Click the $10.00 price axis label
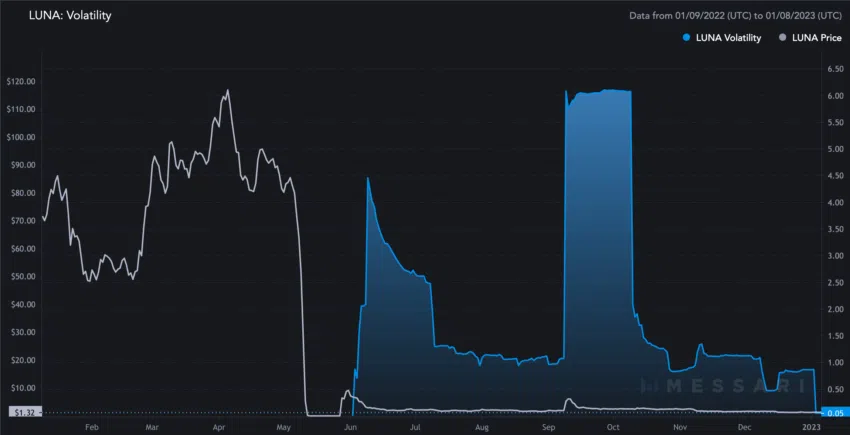The width and height of the screenshot is (850, 435). click(22, 388)
